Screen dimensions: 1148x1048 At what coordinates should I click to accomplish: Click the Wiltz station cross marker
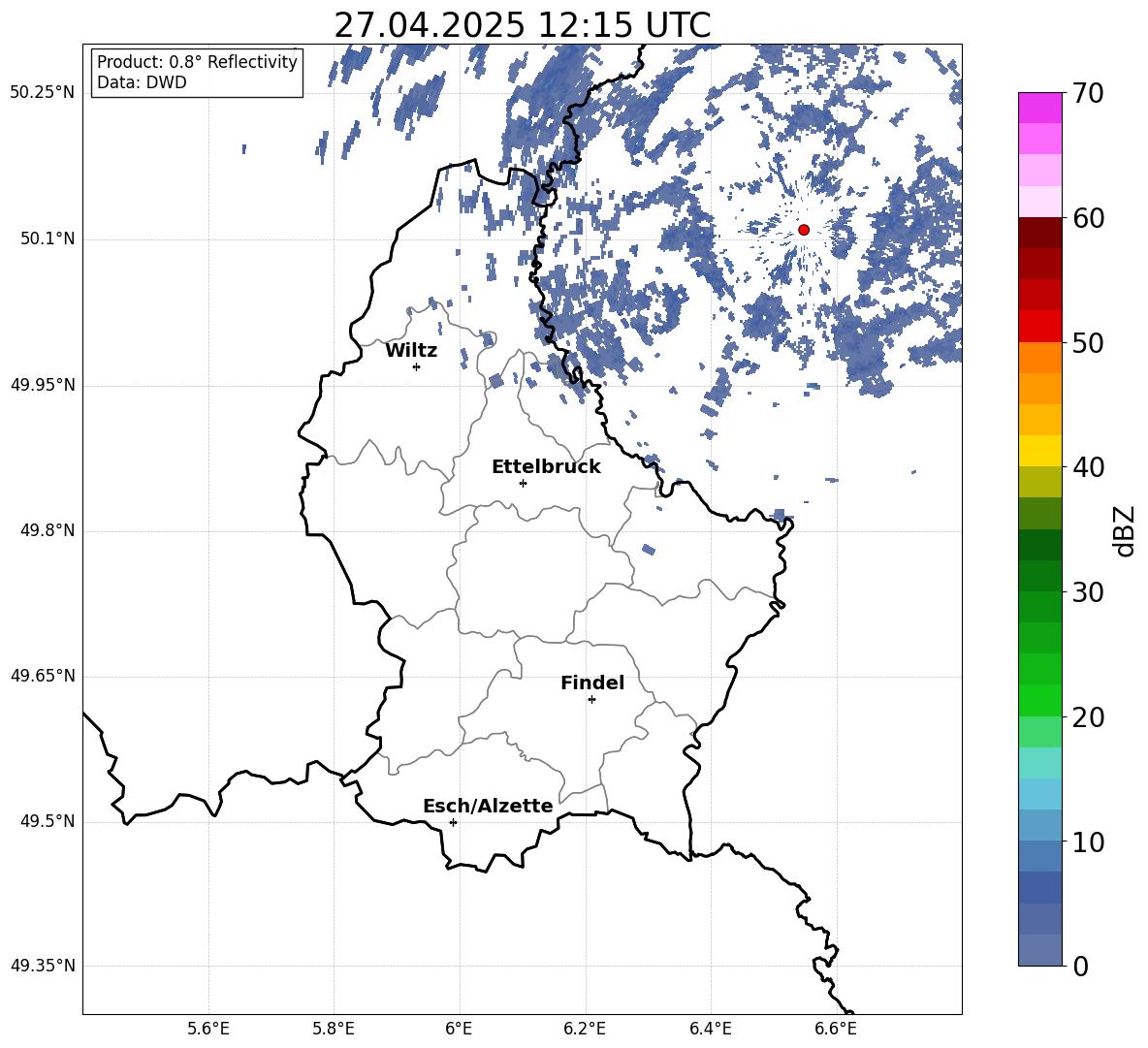[417, 366]
